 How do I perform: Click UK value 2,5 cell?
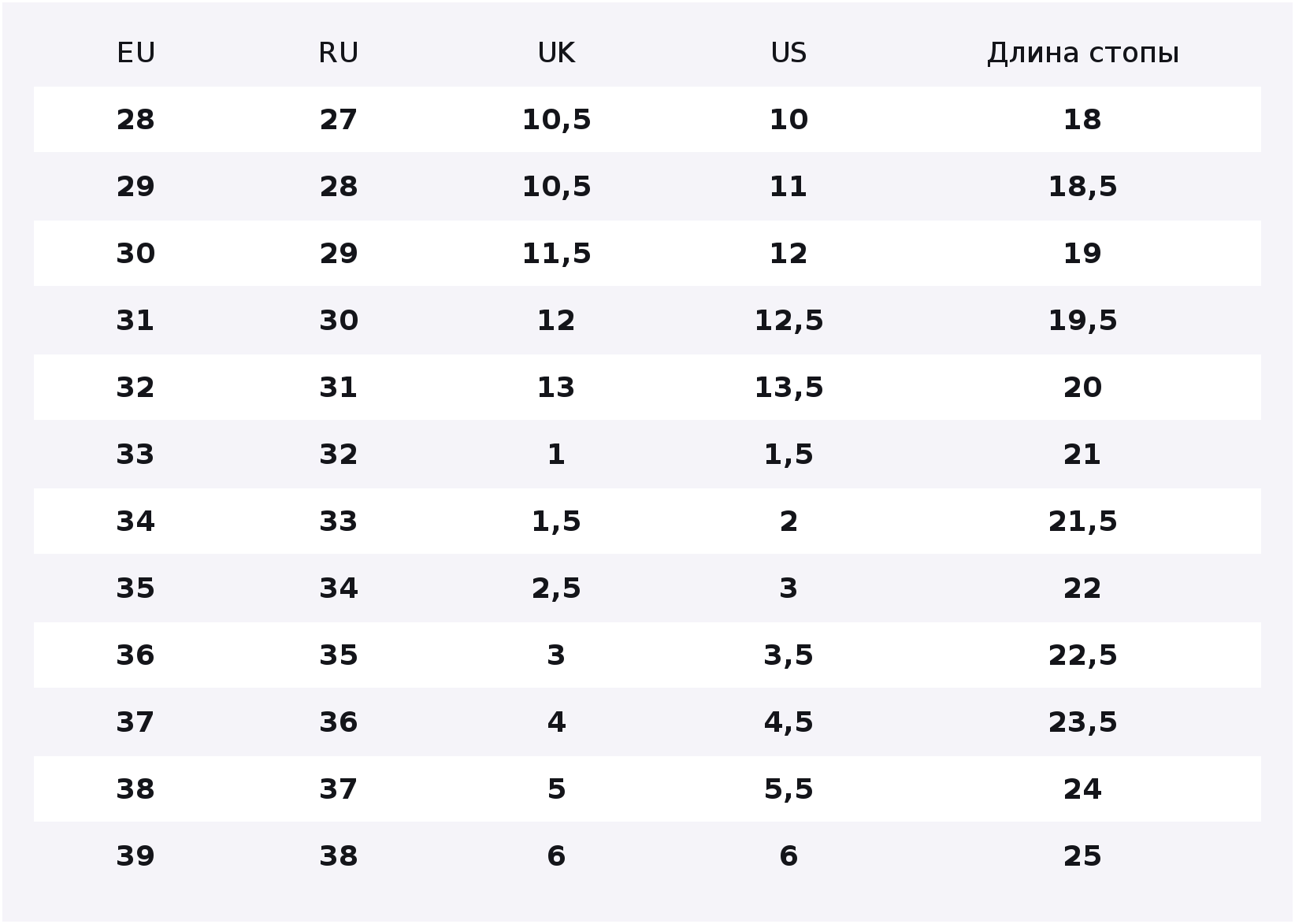556,588
